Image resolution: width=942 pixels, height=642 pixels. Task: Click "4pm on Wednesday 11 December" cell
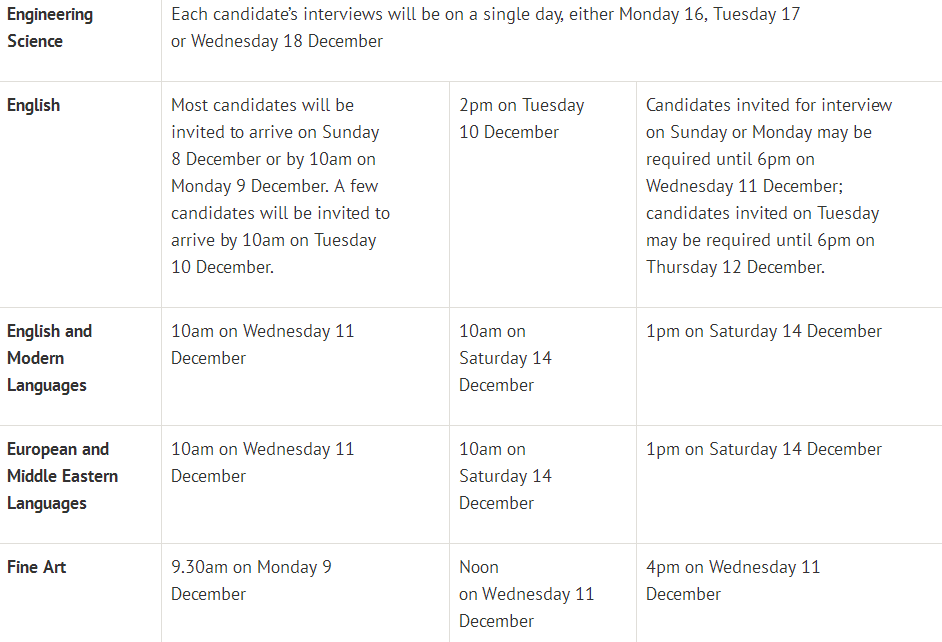732,580
